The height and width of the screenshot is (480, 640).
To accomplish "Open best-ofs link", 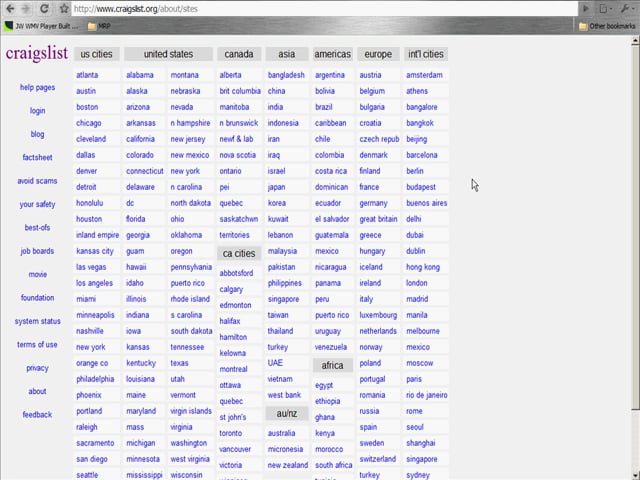I will pyautogui.click(x=37, y=227).
